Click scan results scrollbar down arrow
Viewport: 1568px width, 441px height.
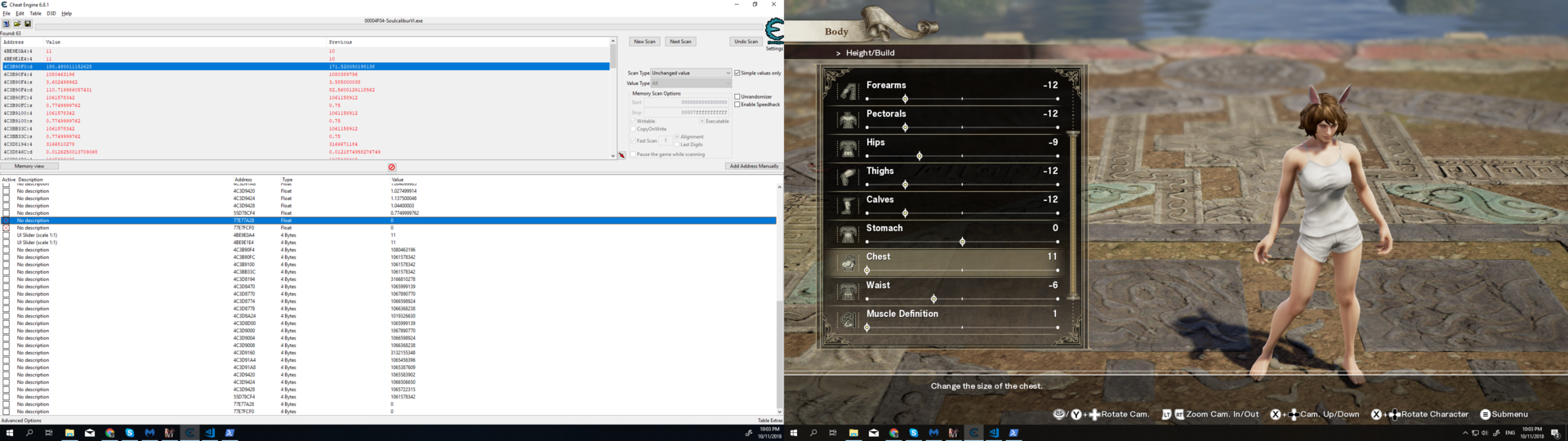pyautogui.click(x=613, y=155)
